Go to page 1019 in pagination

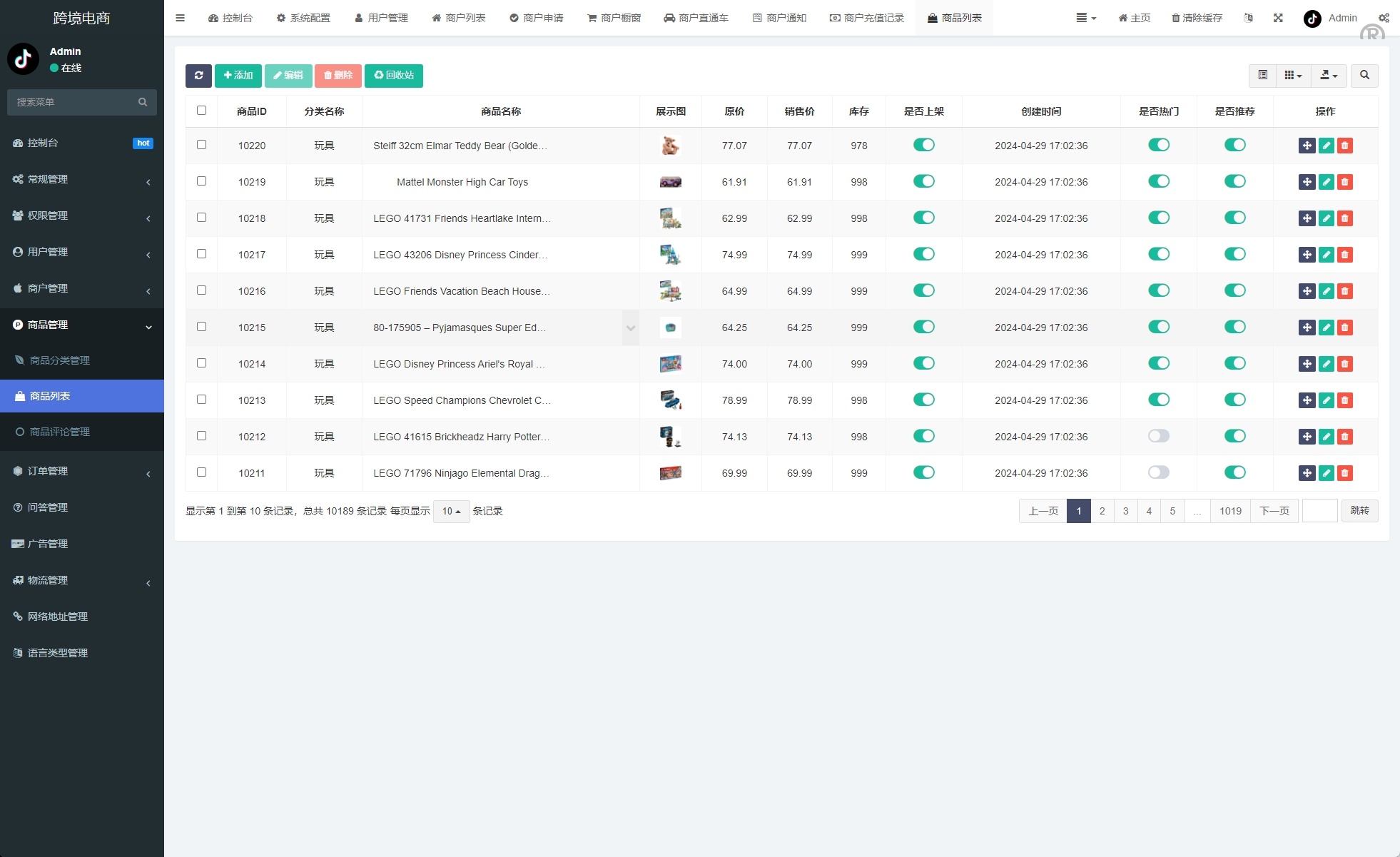tap(1230, 511)
